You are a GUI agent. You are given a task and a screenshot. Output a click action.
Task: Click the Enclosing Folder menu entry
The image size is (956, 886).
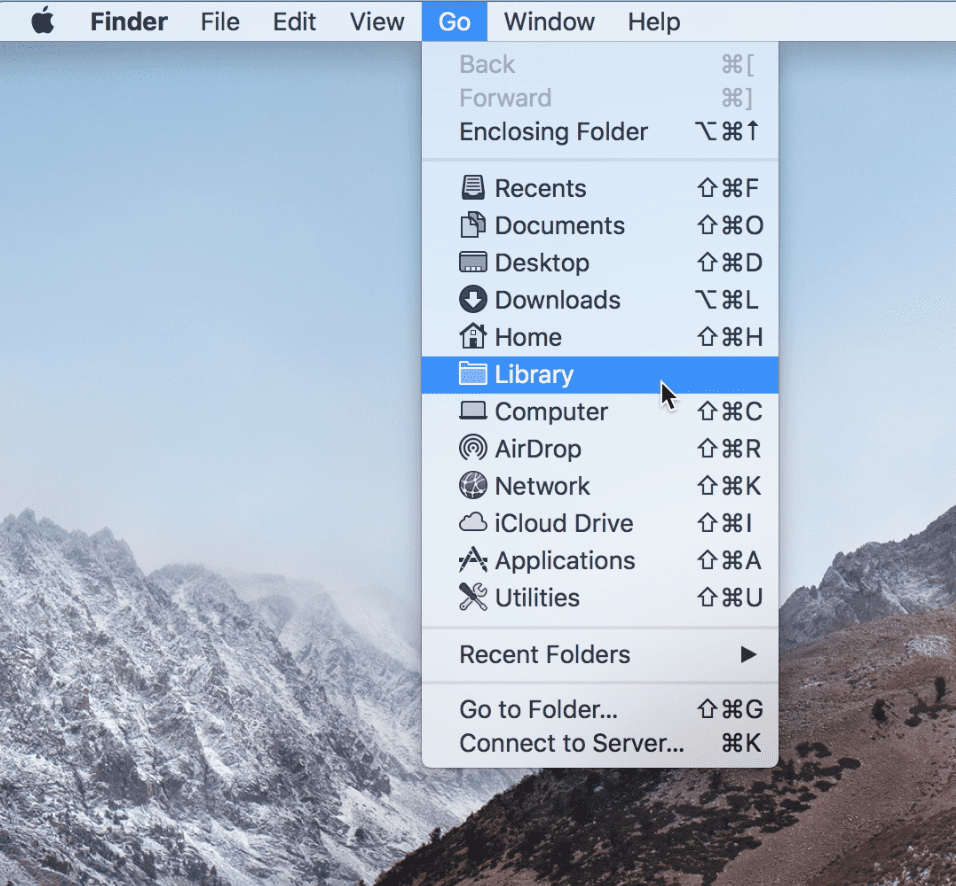[x=553, y=131]
